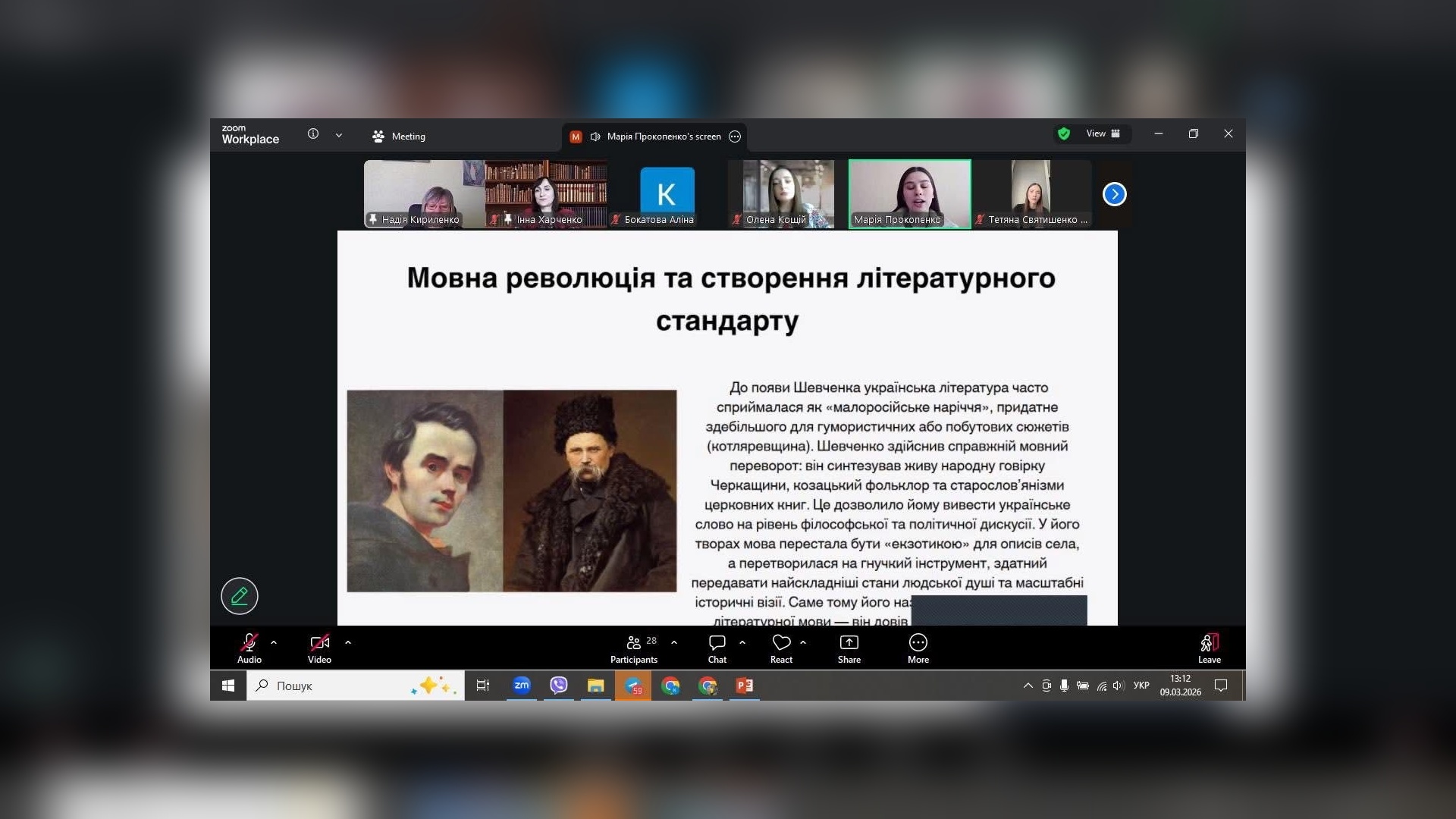The image size is (1456, 819).
Task: Open Viber from the Windows taskbar
Action: point(559,686)
